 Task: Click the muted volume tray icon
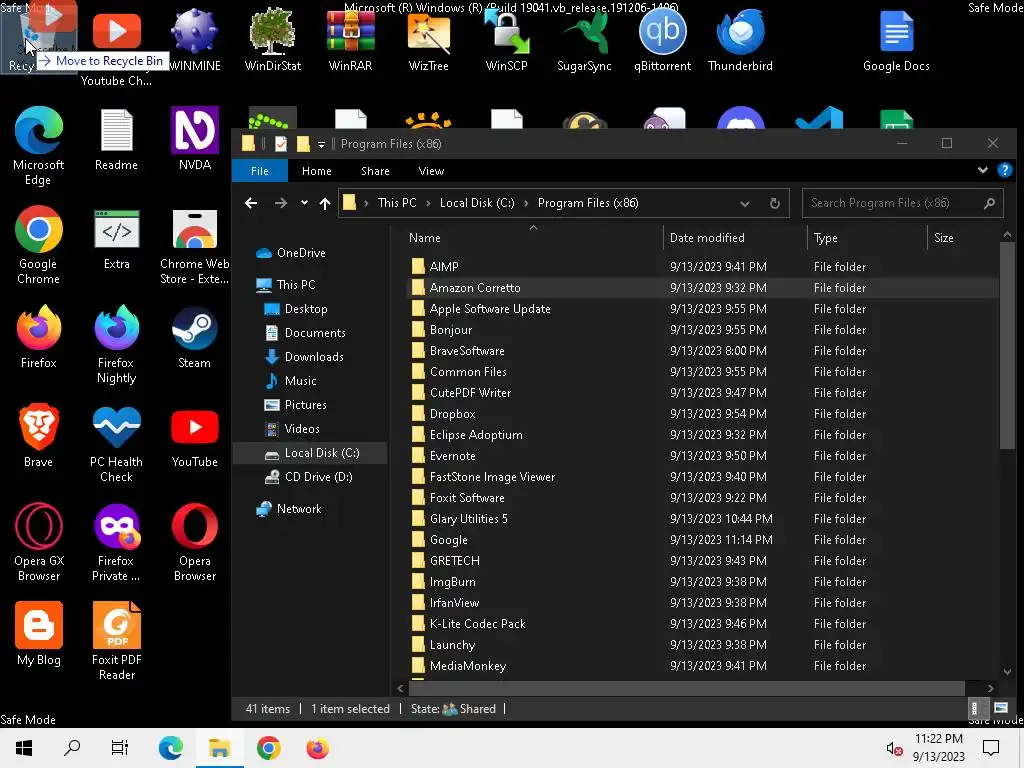894,748
